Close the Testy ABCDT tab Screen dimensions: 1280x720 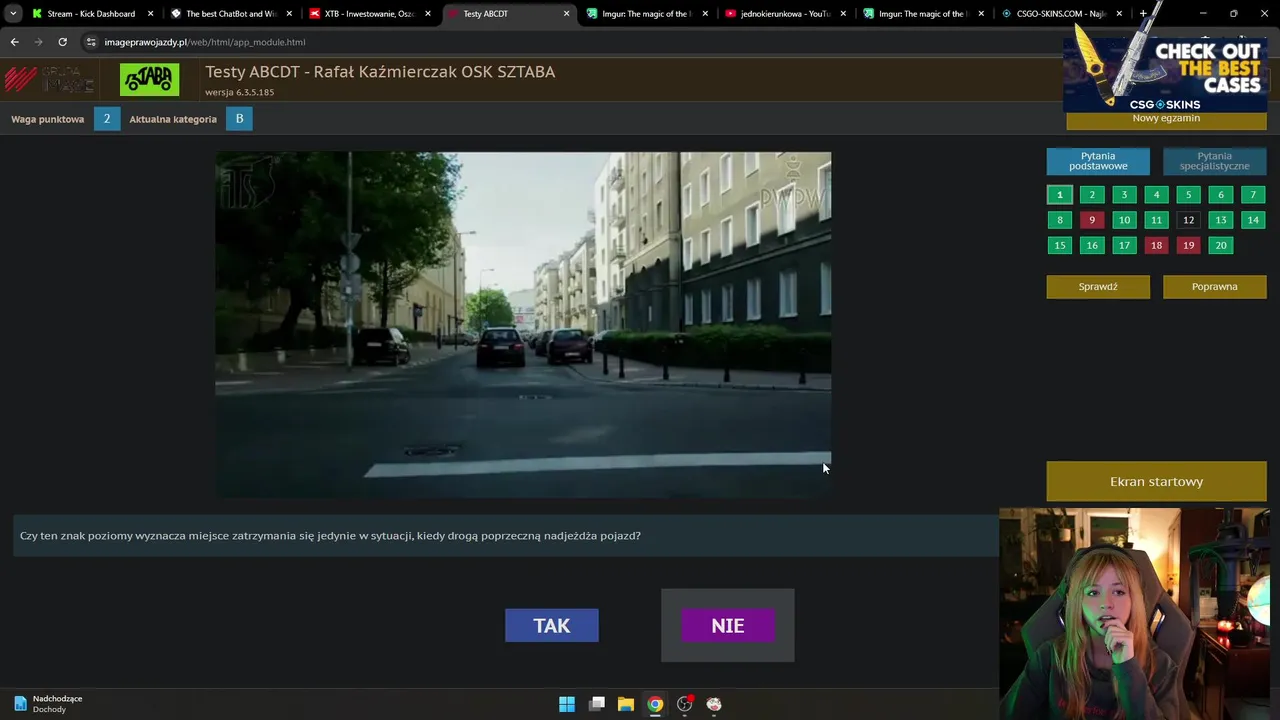coord(566,14)
